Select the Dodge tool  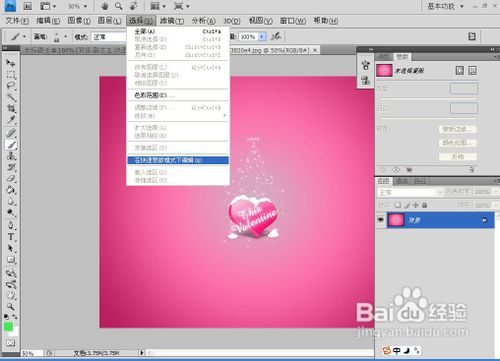11,212
